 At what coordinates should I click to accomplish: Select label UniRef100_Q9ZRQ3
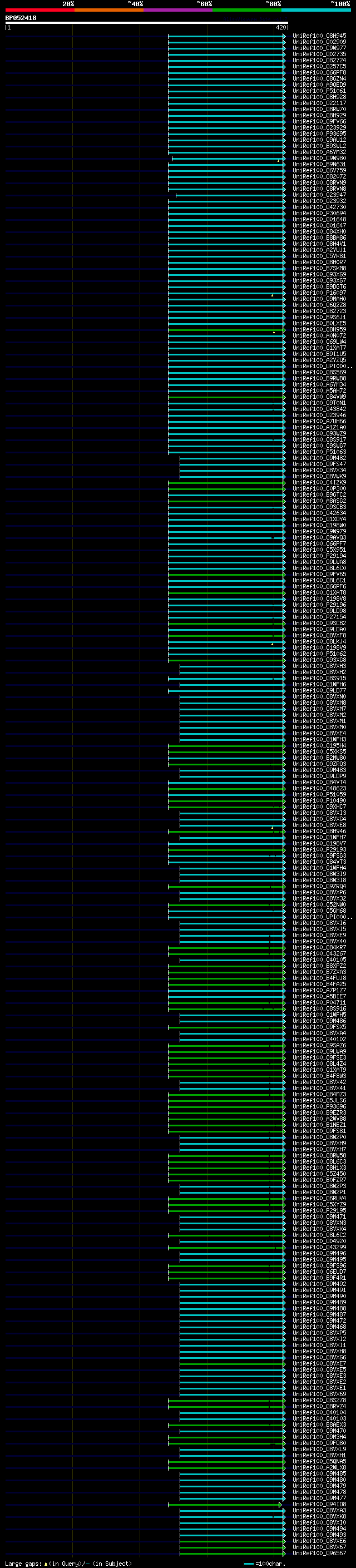[x=319, y=764]
